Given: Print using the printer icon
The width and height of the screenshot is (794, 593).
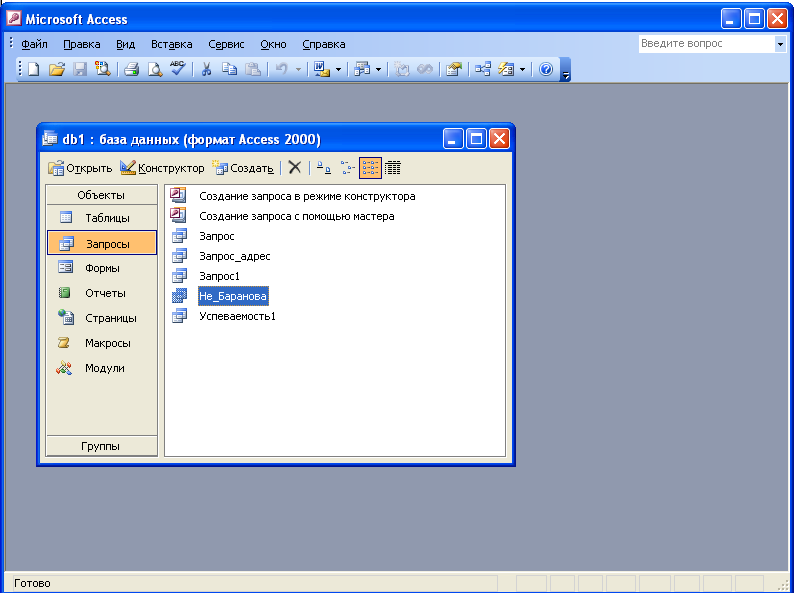Looking at the screenshot, I should pyautogui.click(x=132, y=69).
